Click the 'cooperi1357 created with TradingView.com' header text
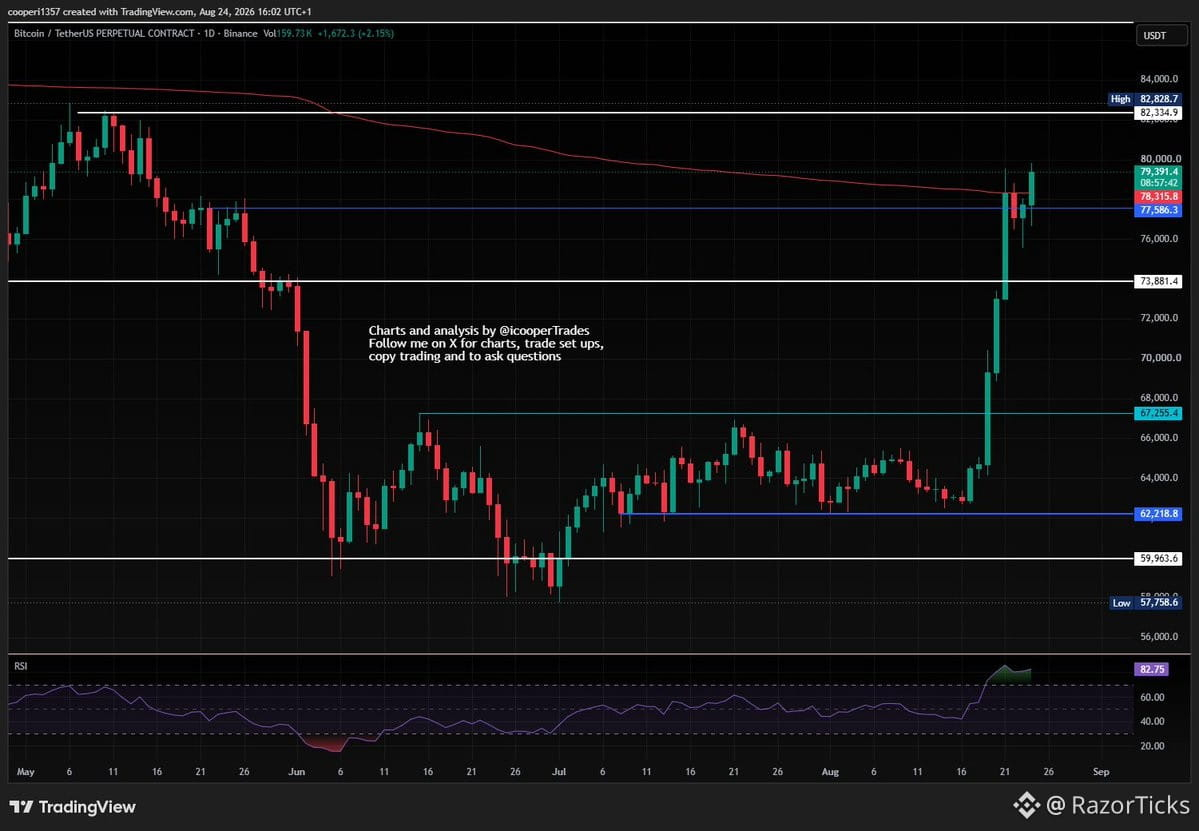The height and width of the screenshot is (831, 1199). 101,11
